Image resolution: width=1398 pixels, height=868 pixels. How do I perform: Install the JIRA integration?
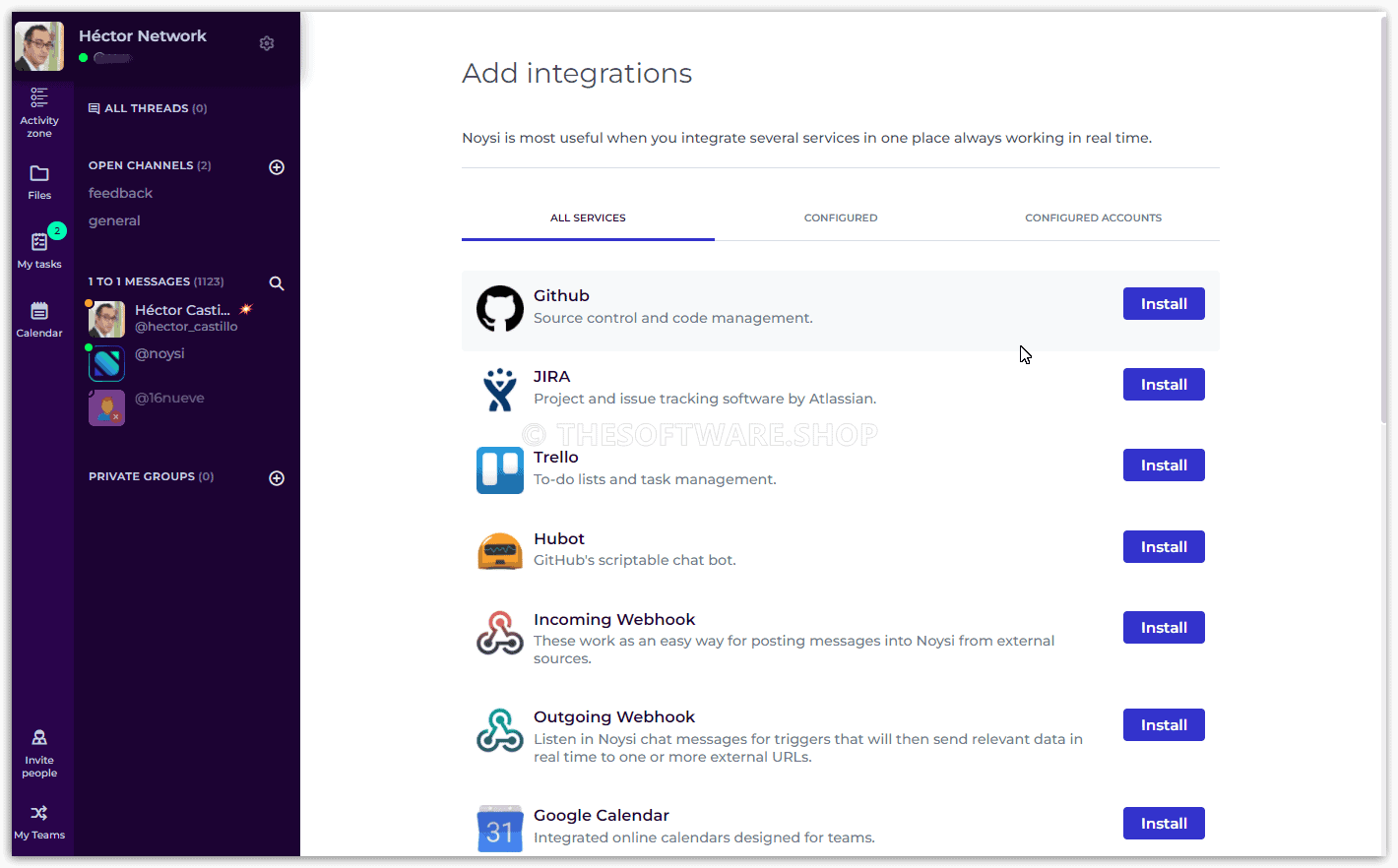[1164, 385]
